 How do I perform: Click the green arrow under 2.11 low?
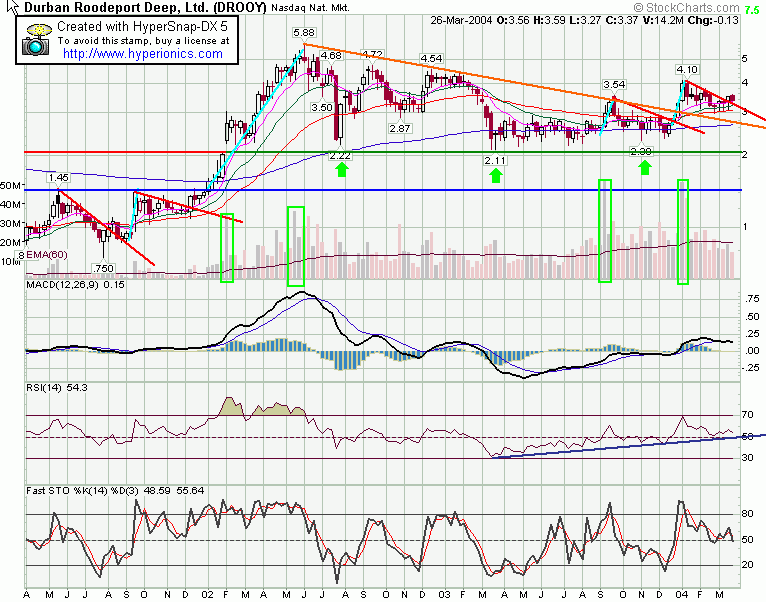coord(494,175)
